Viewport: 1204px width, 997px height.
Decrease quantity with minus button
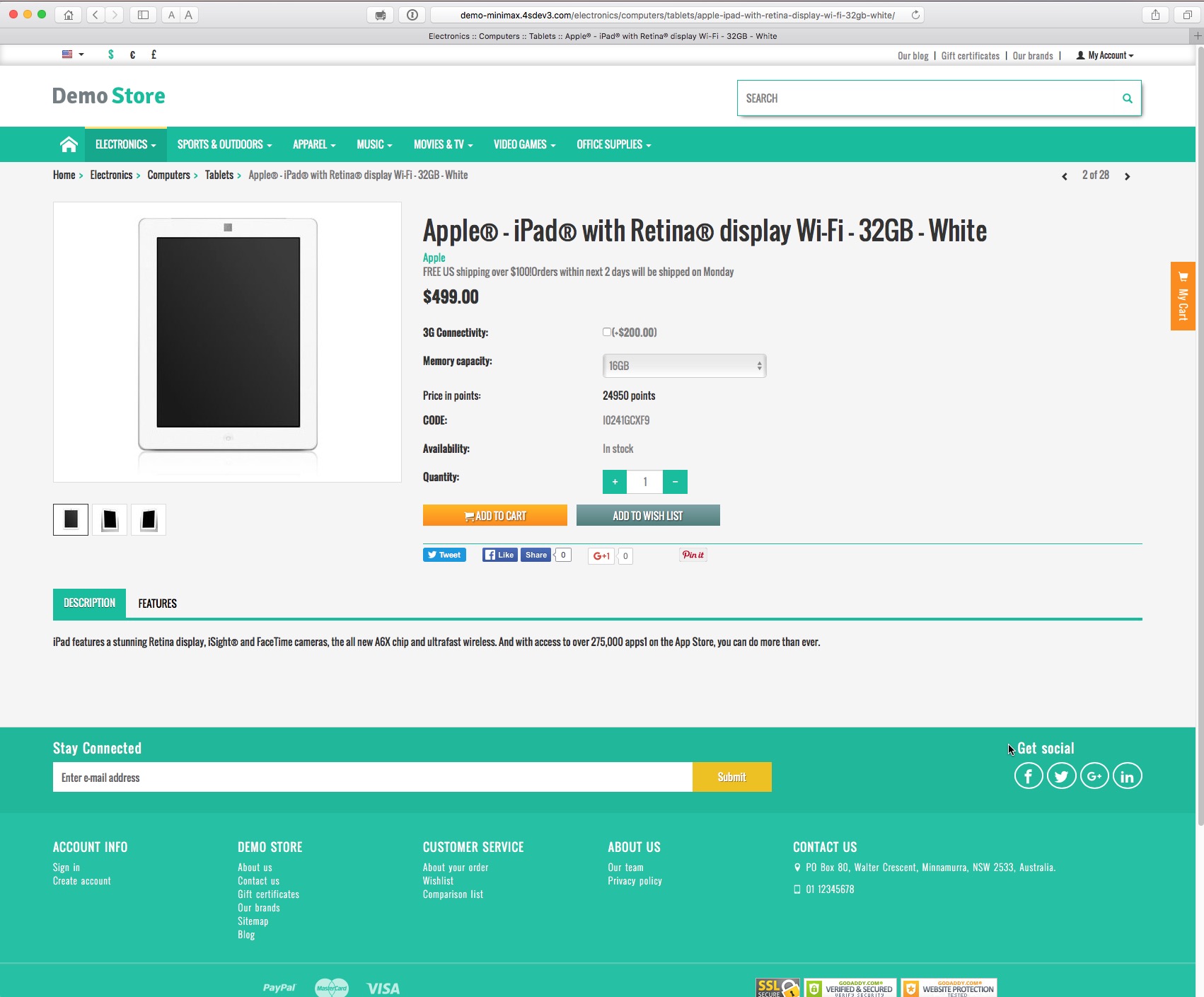click(675, 482)
